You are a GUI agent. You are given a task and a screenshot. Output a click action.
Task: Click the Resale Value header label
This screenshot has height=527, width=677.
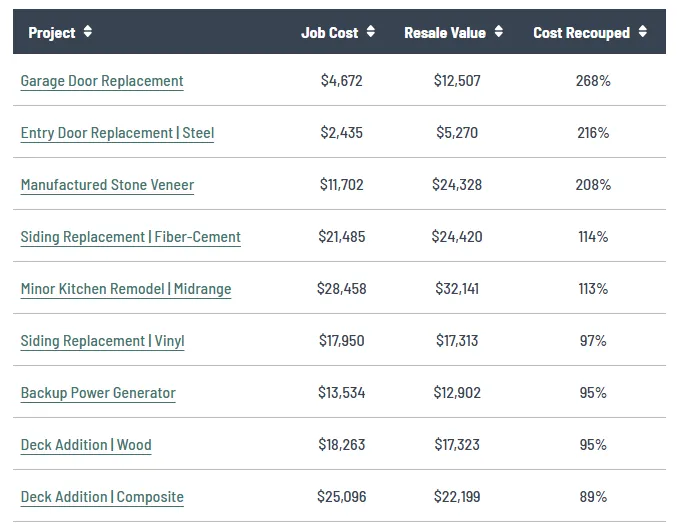pos(445,32)
